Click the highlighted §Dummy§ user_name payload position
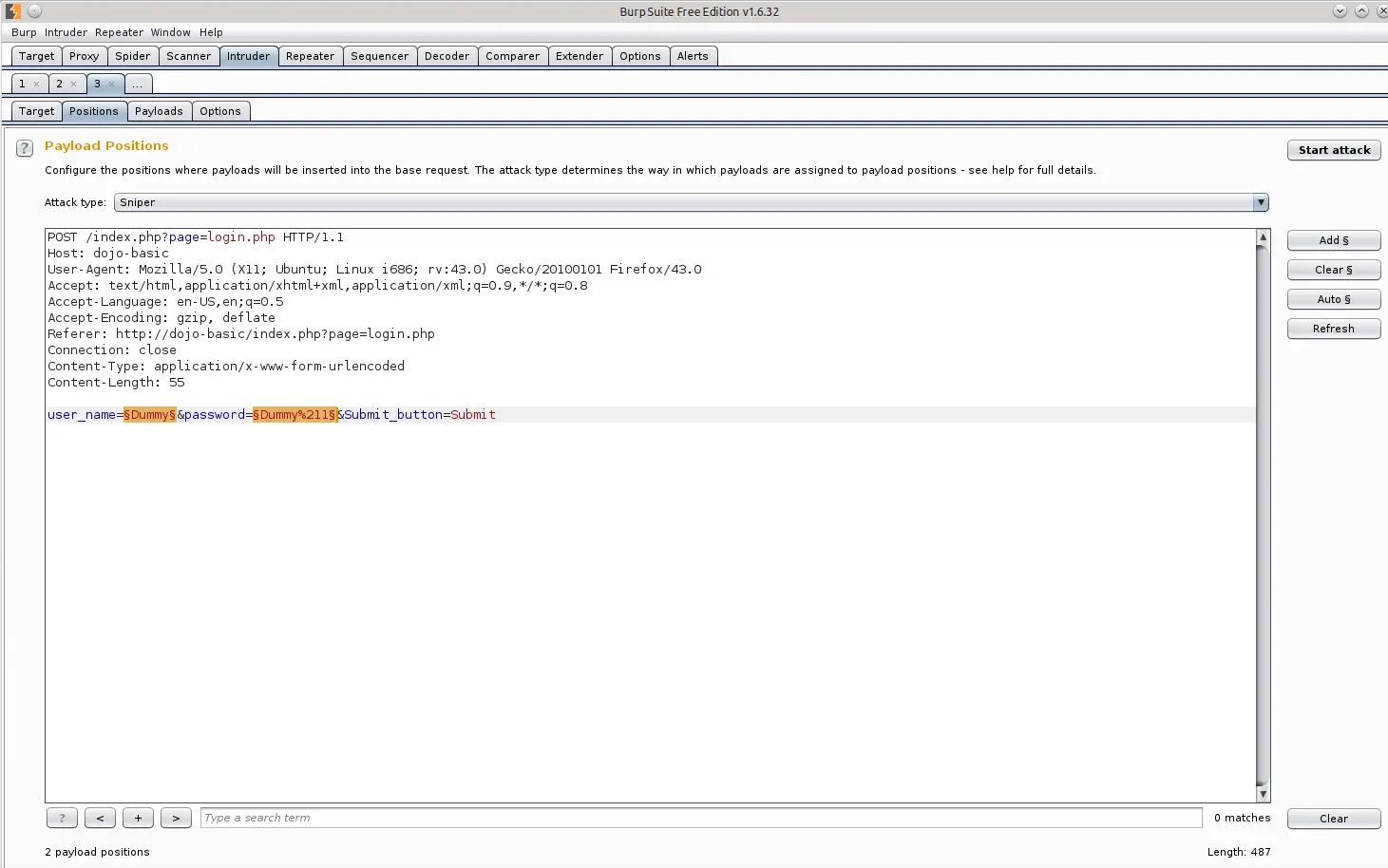 (150, 415)
